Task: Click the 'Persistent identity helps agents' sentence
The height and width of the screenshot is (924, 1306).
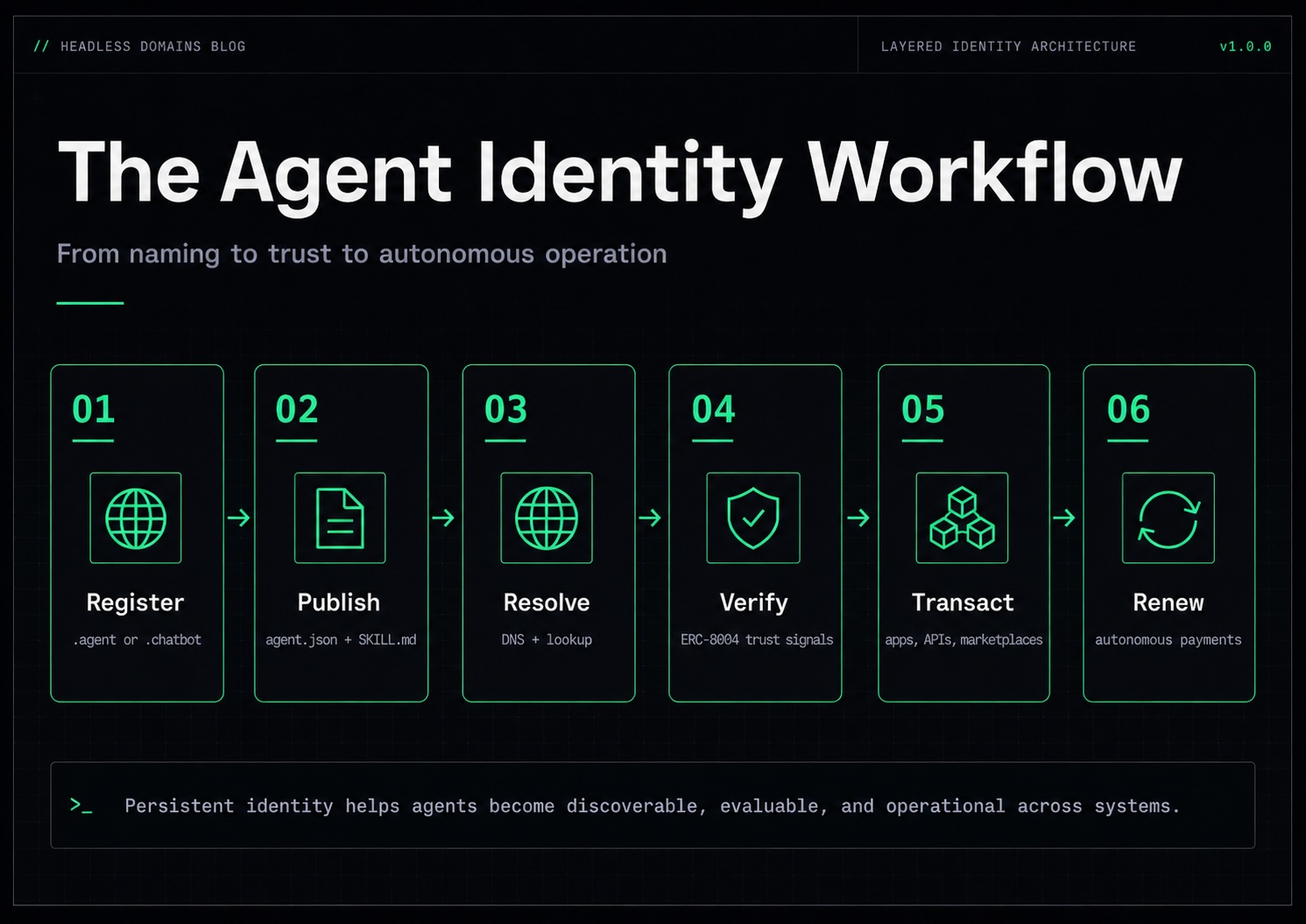Action: pyautogui.click(x=653, y=806)
